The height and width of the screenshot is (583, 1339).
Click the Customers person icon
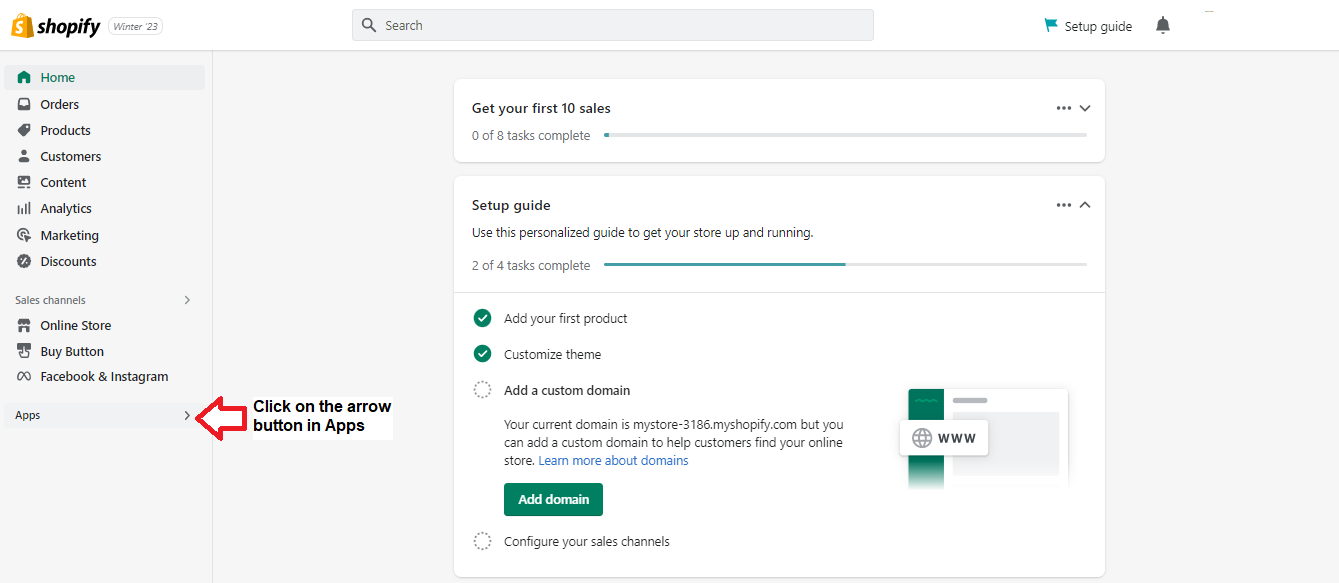click(x=24, y=156)
